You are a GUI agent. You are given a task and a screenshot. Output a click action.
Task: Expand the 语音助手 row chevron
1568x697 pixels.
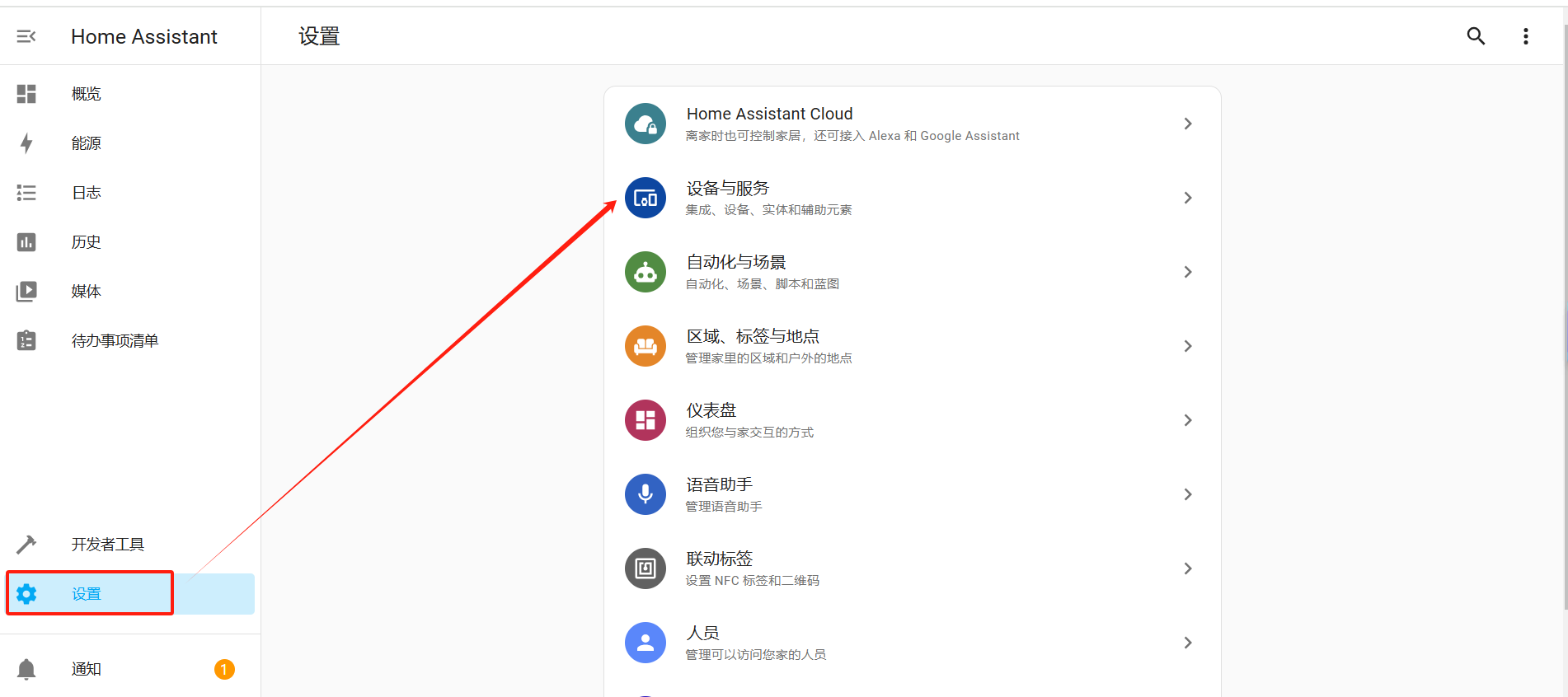pos(1188,494)
